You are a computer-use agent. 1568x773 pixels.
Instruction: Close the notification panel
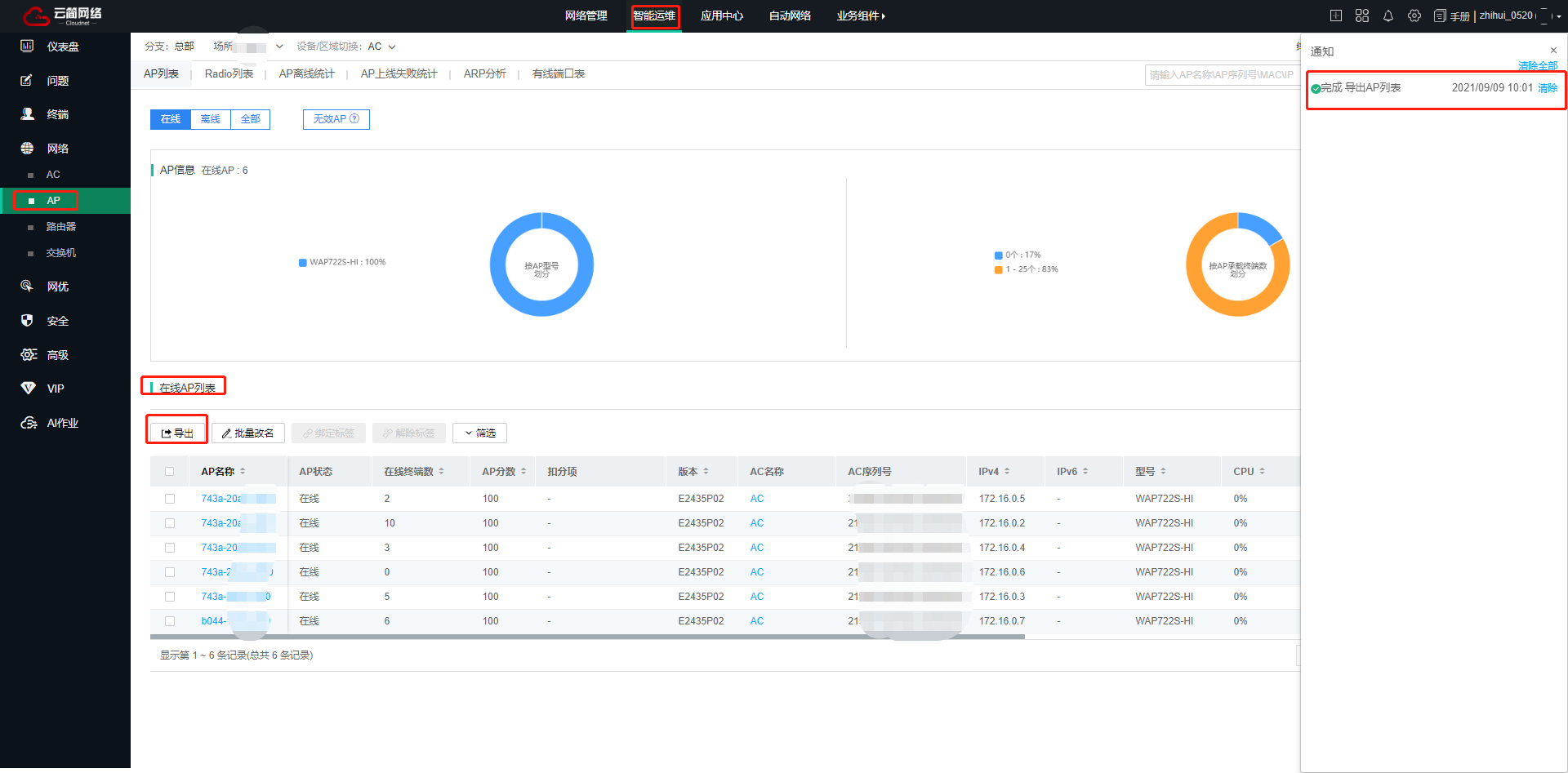pyautogui.click(x=1553, y=51)
